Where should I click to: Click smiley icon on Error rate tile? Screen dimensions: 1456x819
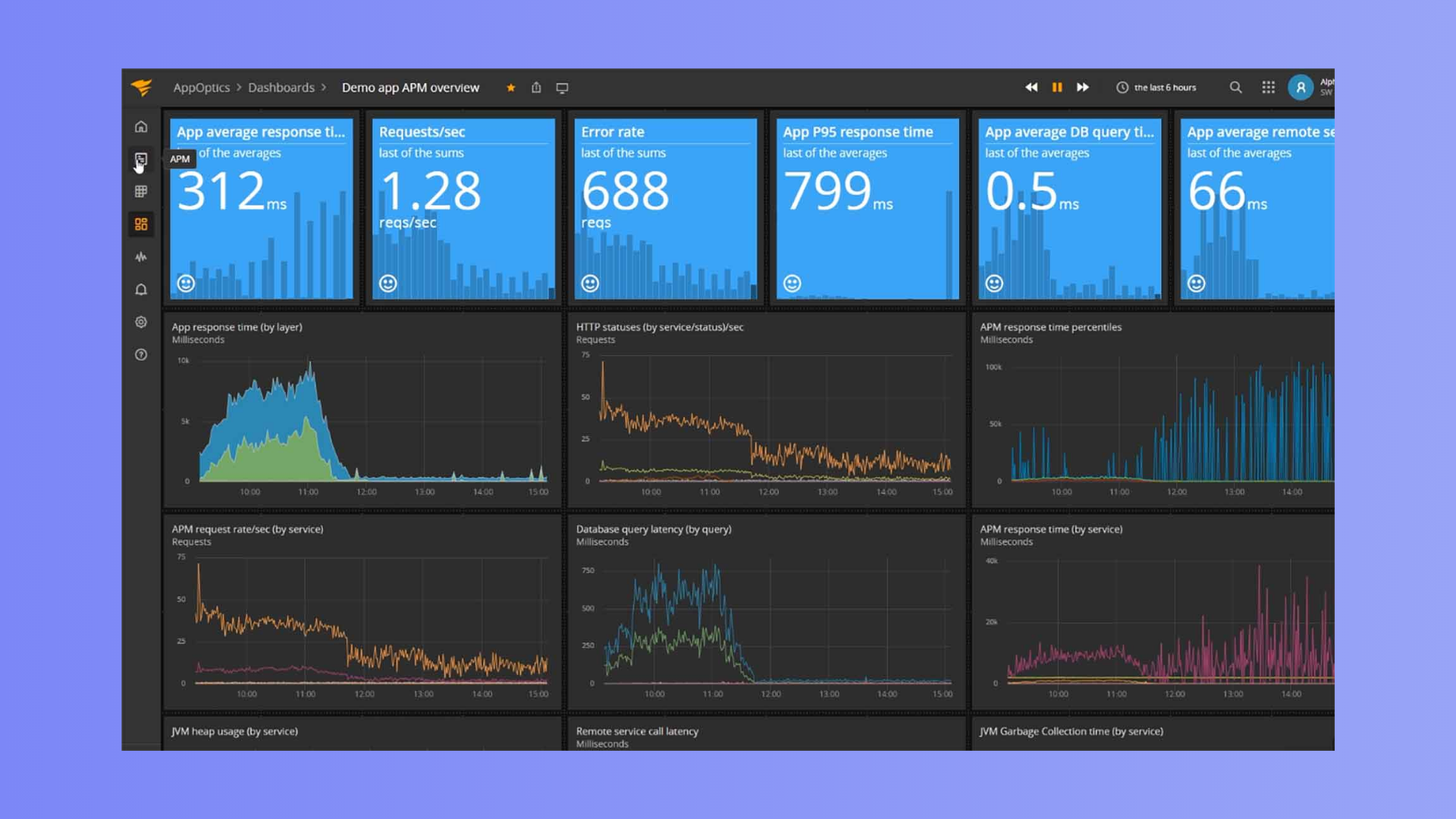pos(590,284)
